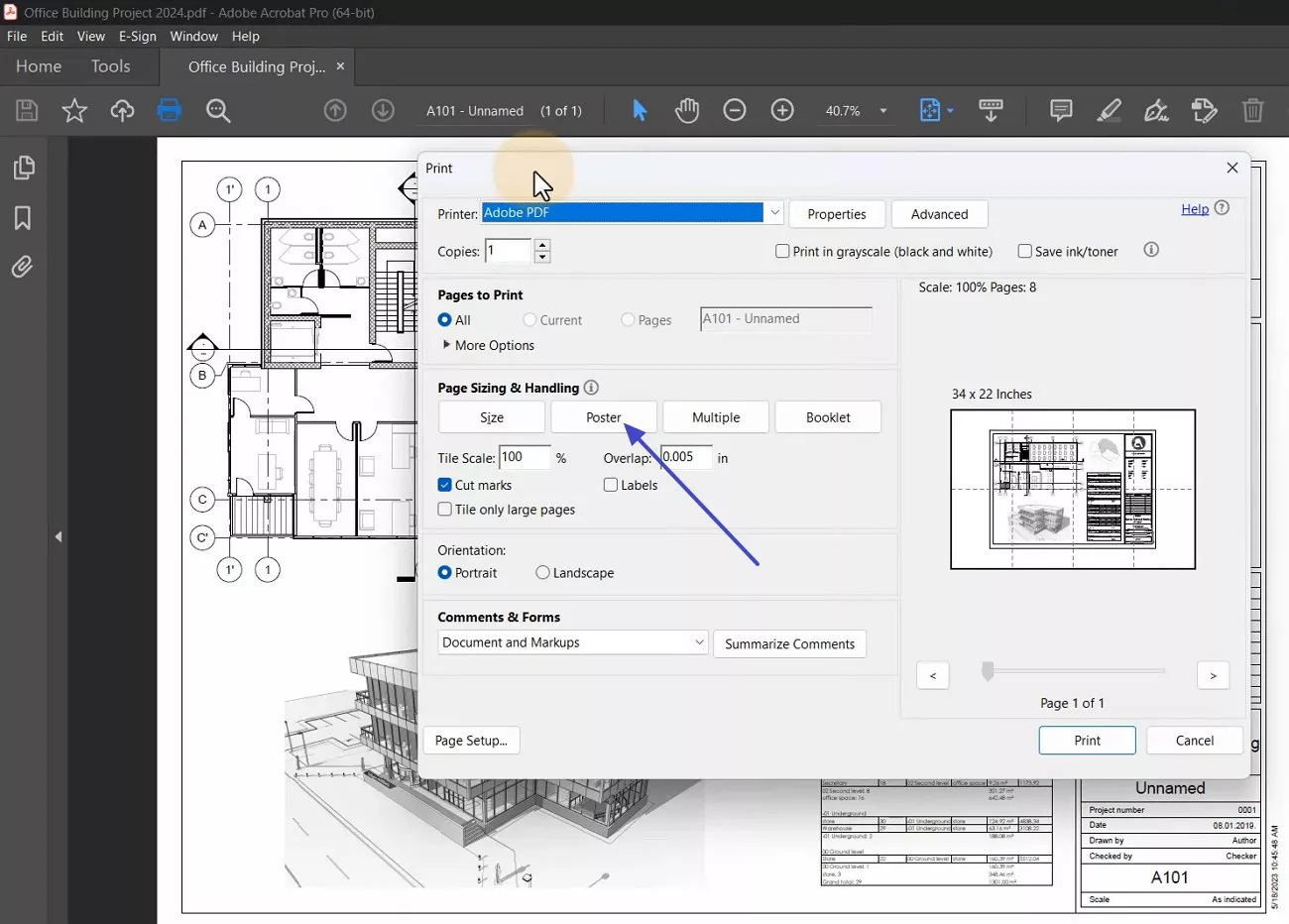
Task: Click the zoom out minus icon
Action: click(734, 110)
